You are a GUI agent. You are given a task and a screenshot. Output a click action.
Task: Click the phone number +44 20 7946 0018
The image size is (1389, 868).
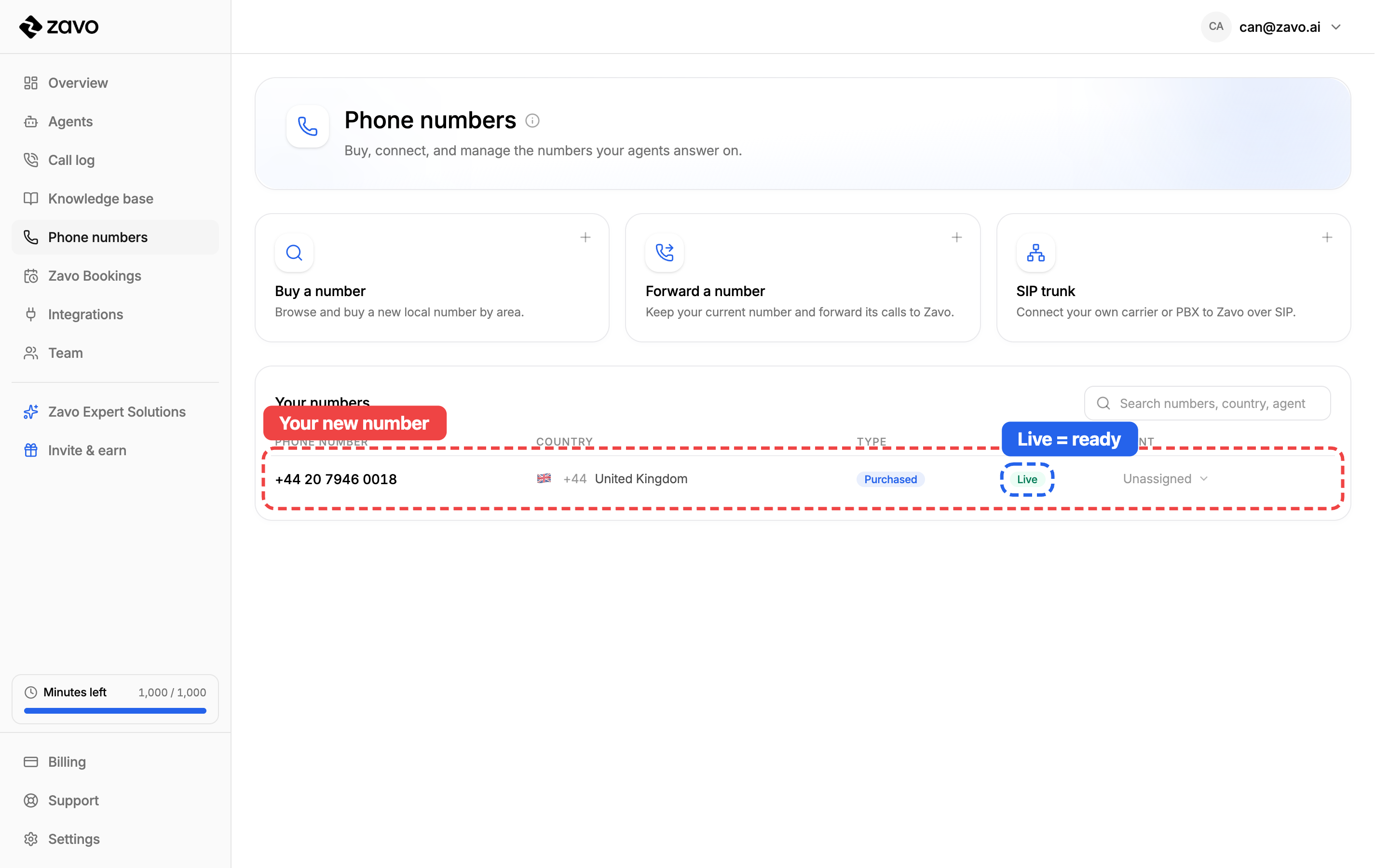(x=336, y=479)
